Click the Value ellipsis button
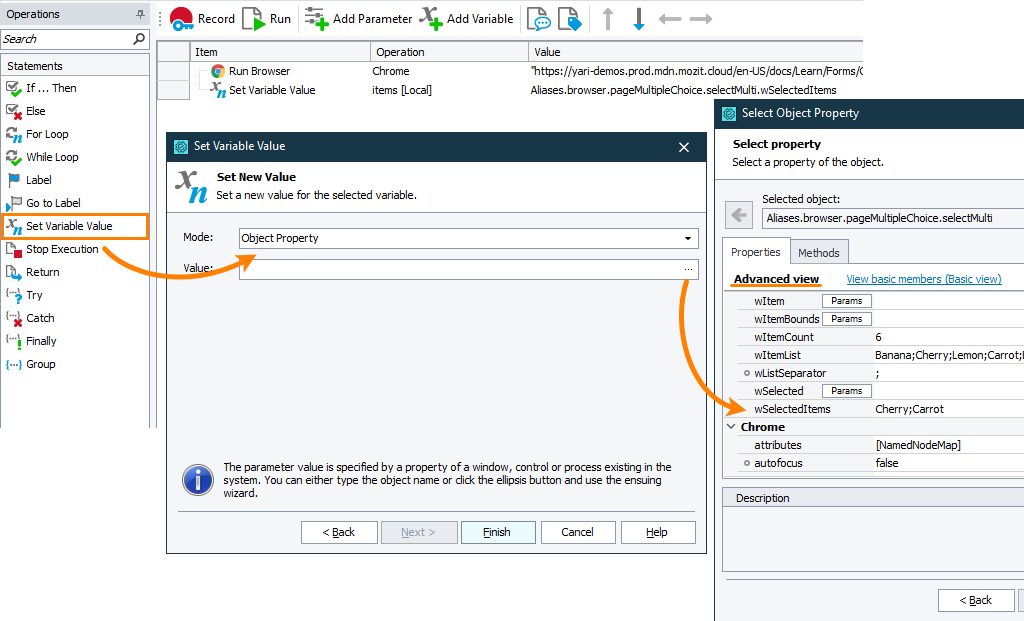The height and width of the screenshot is (621, 1024). coord(688,269)
